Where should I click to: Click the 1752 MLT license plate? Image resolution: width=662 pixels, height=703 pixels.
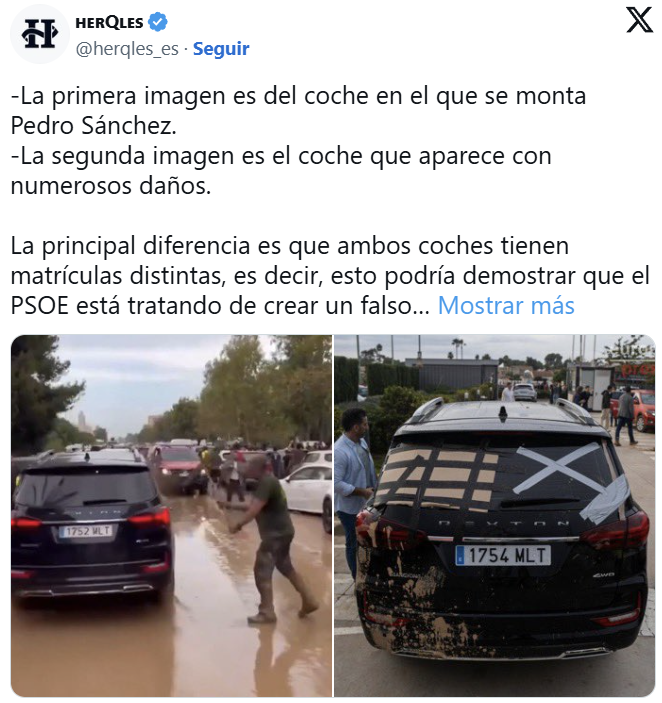(x=87, y=531)
